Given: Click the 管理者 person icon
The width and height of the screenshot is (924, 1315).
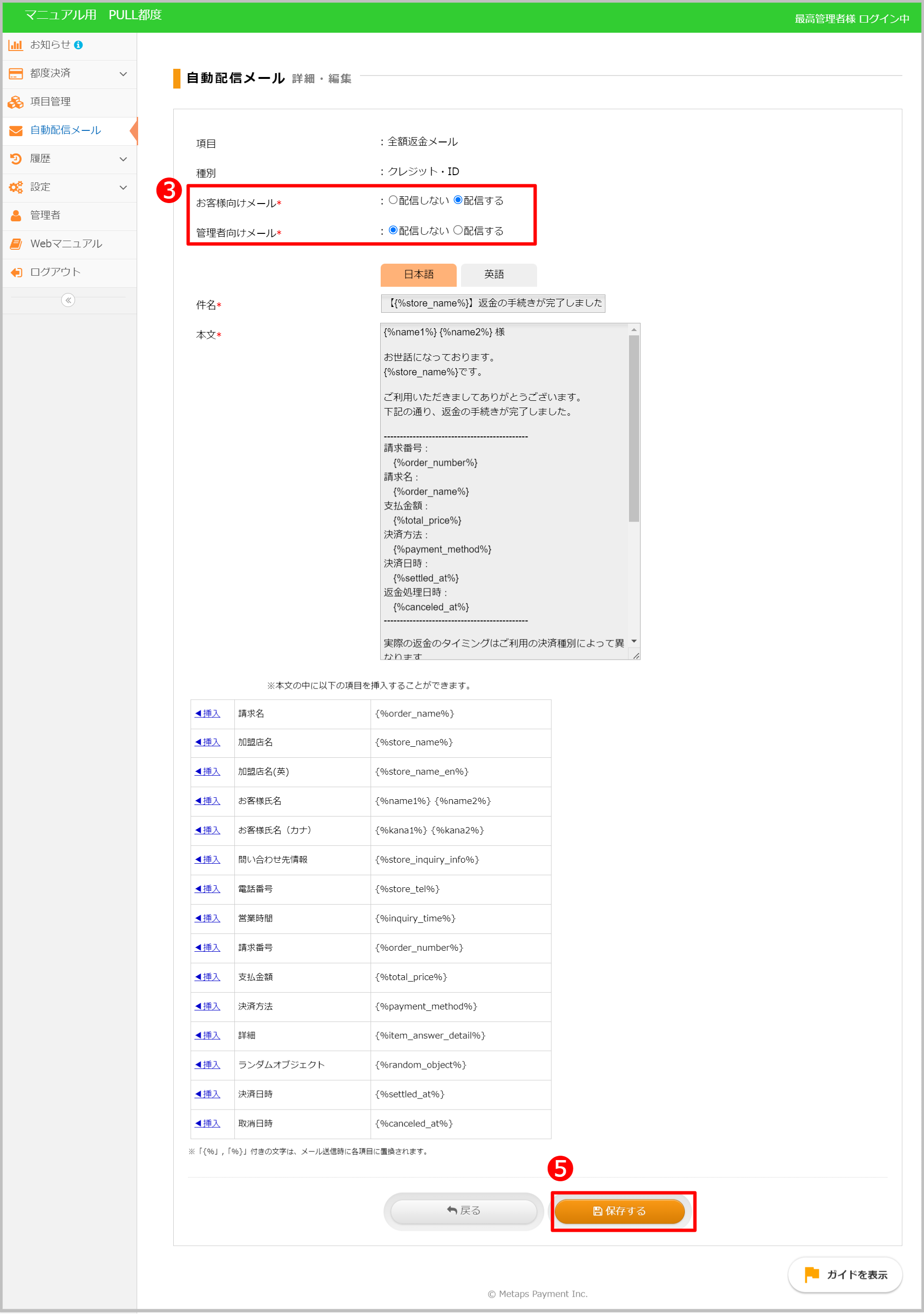Looking at the screenshot, I should 15,216.
